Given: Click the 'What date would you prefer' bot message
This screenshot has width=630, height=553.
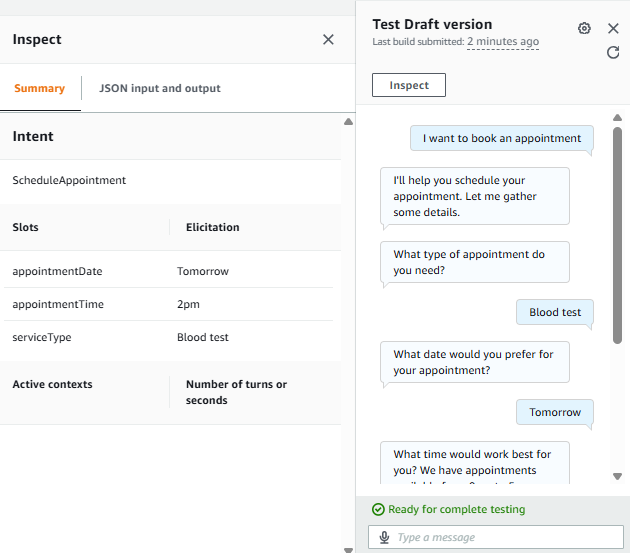Looking at the screenshot, I should pyautogui.click(x=475, y=362).
